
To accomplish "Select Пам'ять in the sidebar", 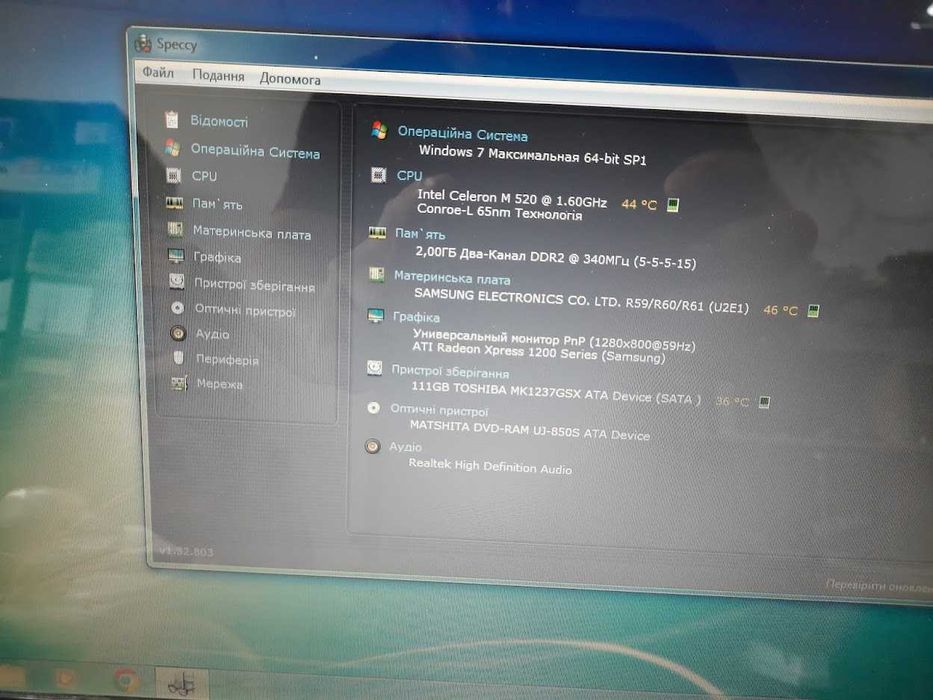I will pos(217,204).
